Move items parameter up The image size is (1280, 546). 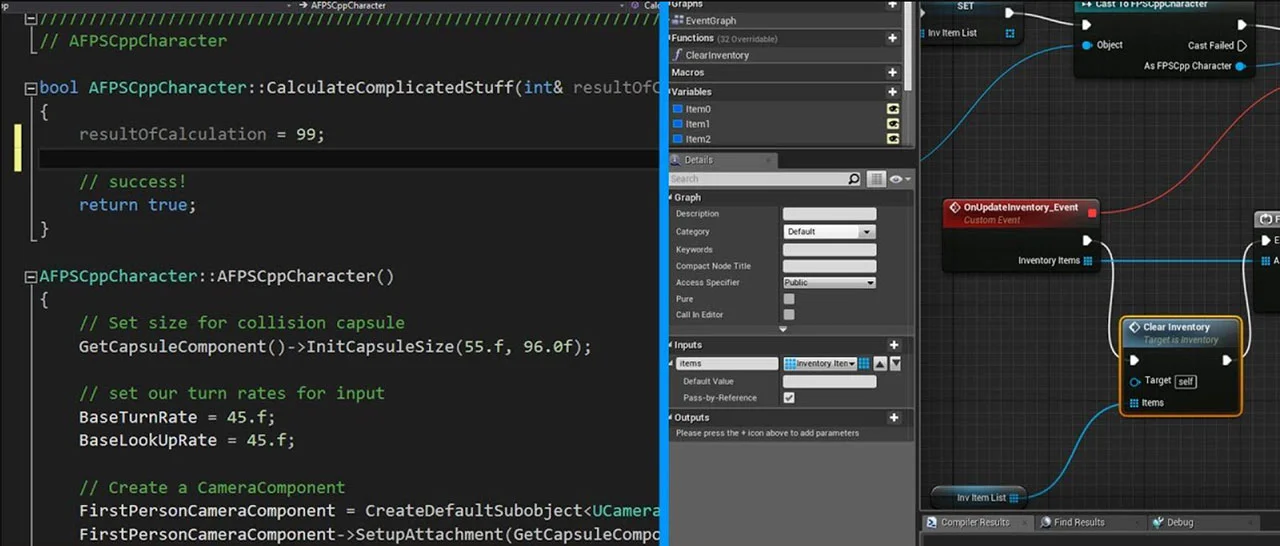pos(880,364)
